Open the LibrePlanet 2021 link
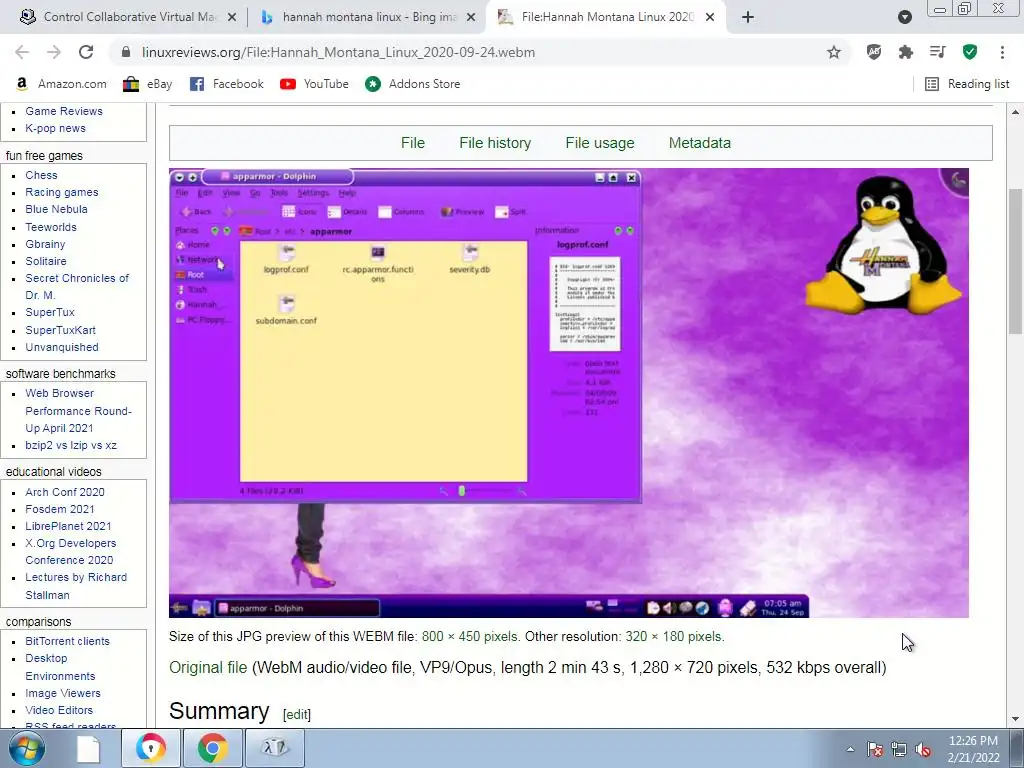1024x768 pixels. pos(68,526)
